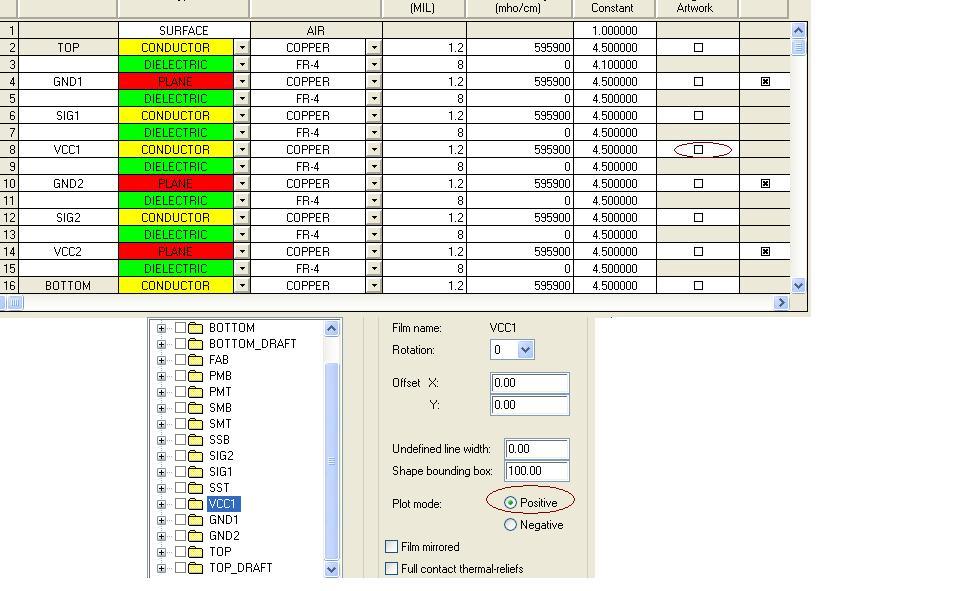Check the VCC1 layer artwork checkbox
Screen dimensions: 962x591
coord(699,150)
